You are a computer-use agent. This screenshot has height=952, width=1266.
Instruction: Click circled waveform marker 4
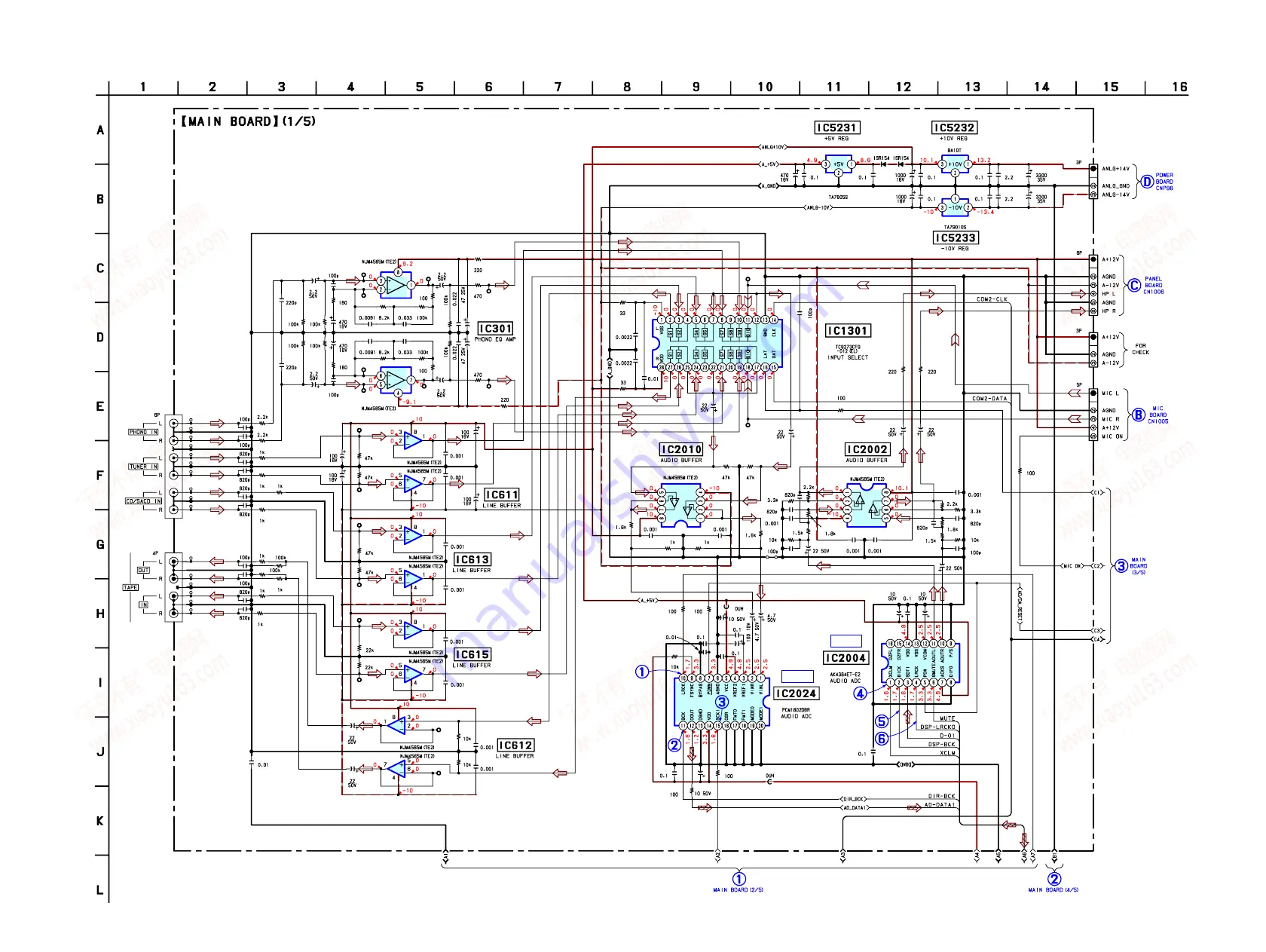coord(860,693)
